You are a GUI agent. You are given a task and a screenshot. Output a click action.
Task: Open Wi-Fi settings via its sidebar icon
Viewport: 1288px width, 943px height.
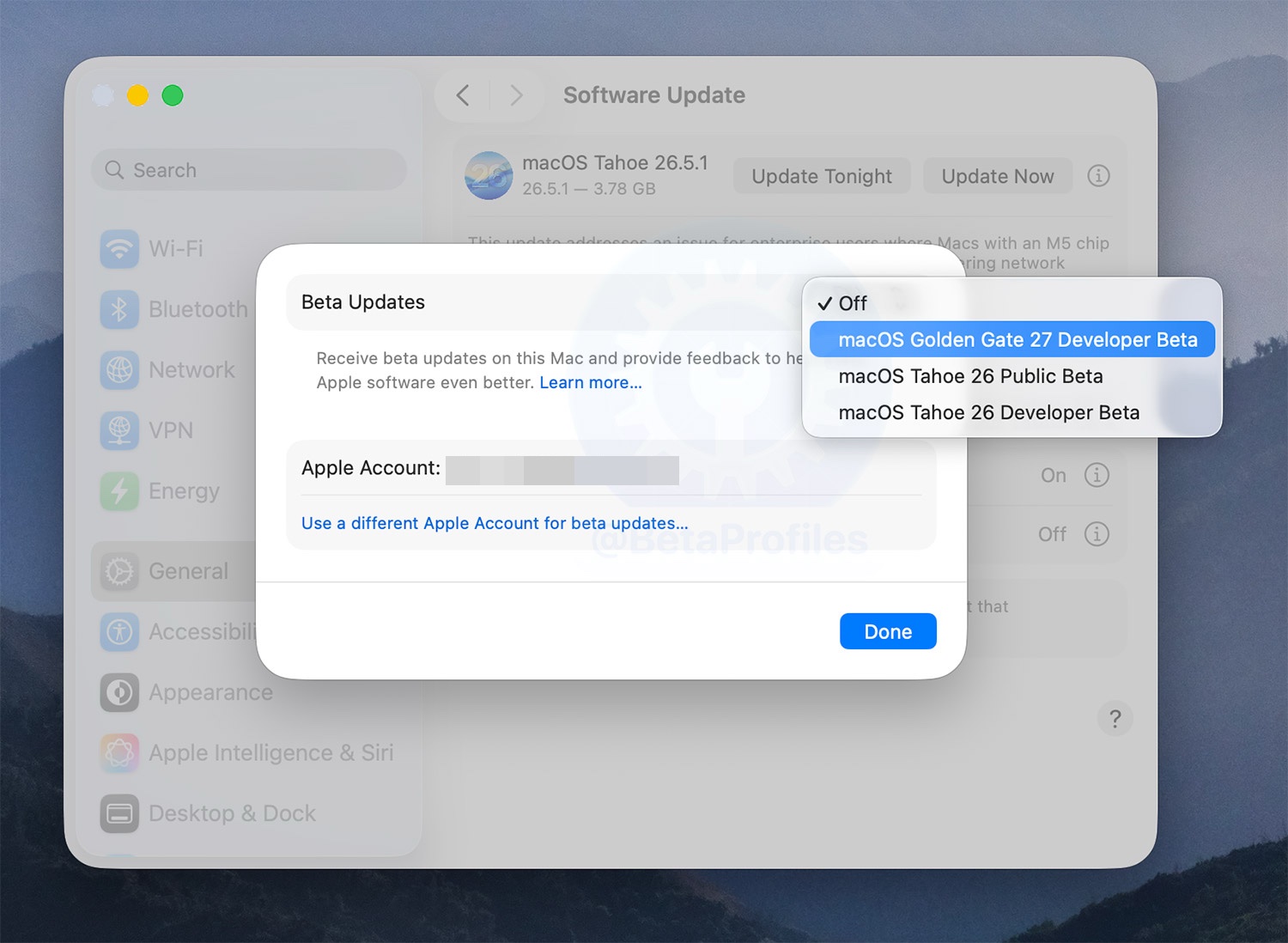click(119, 249)
